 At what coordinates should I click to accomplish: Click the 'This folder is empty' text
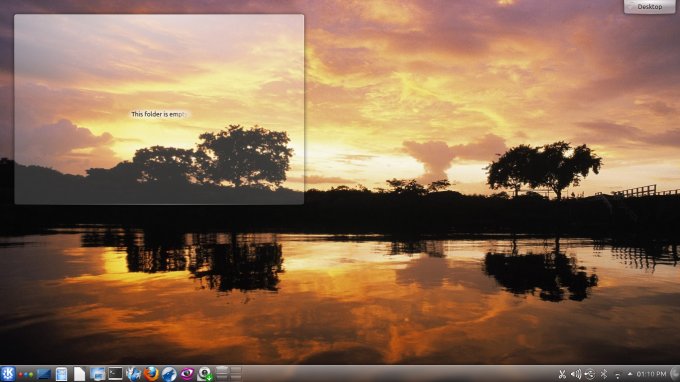pyautogui.click(x=159, y=114)
